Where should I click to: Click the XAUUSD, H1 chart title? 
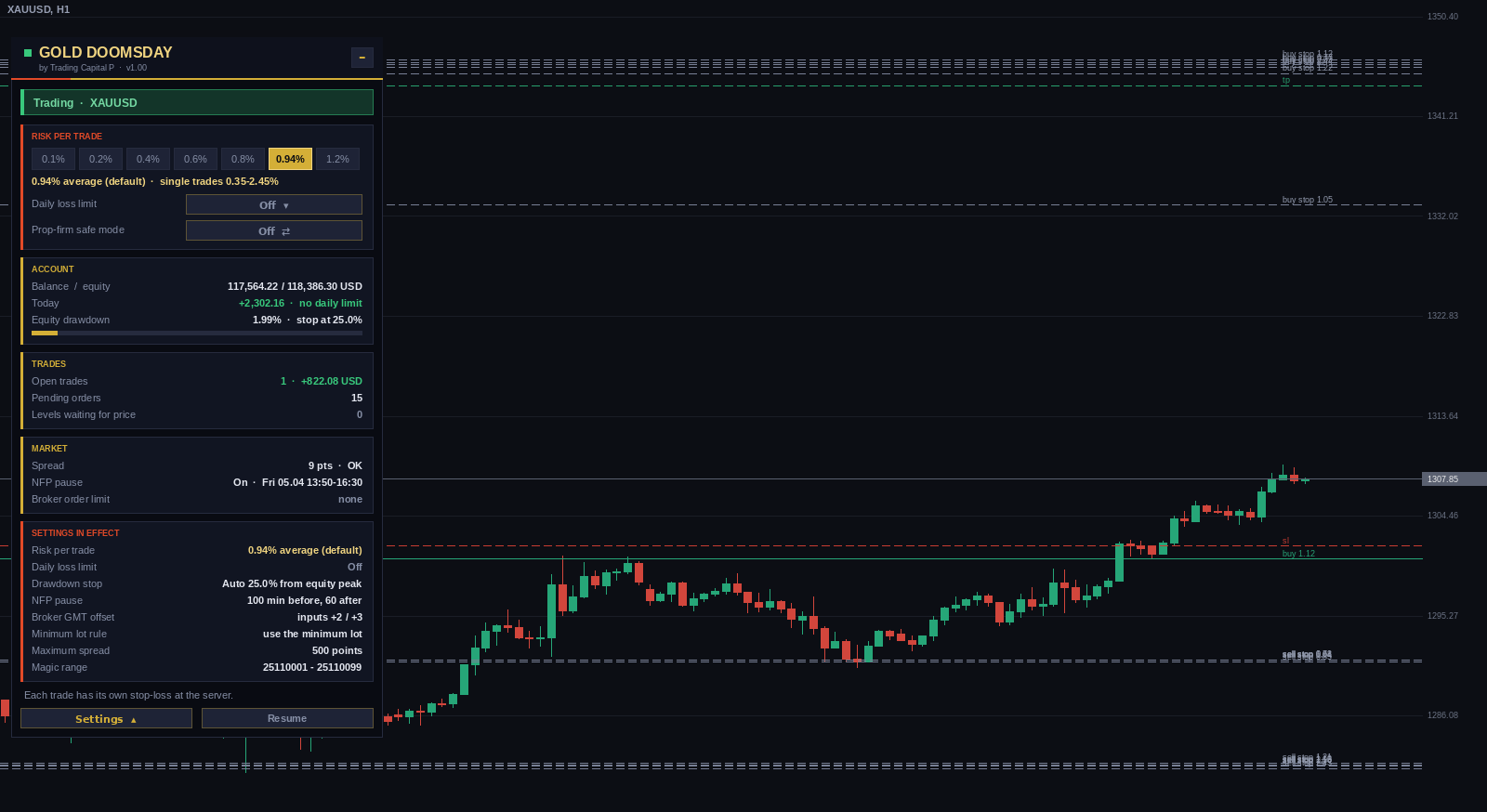(38, 9)
